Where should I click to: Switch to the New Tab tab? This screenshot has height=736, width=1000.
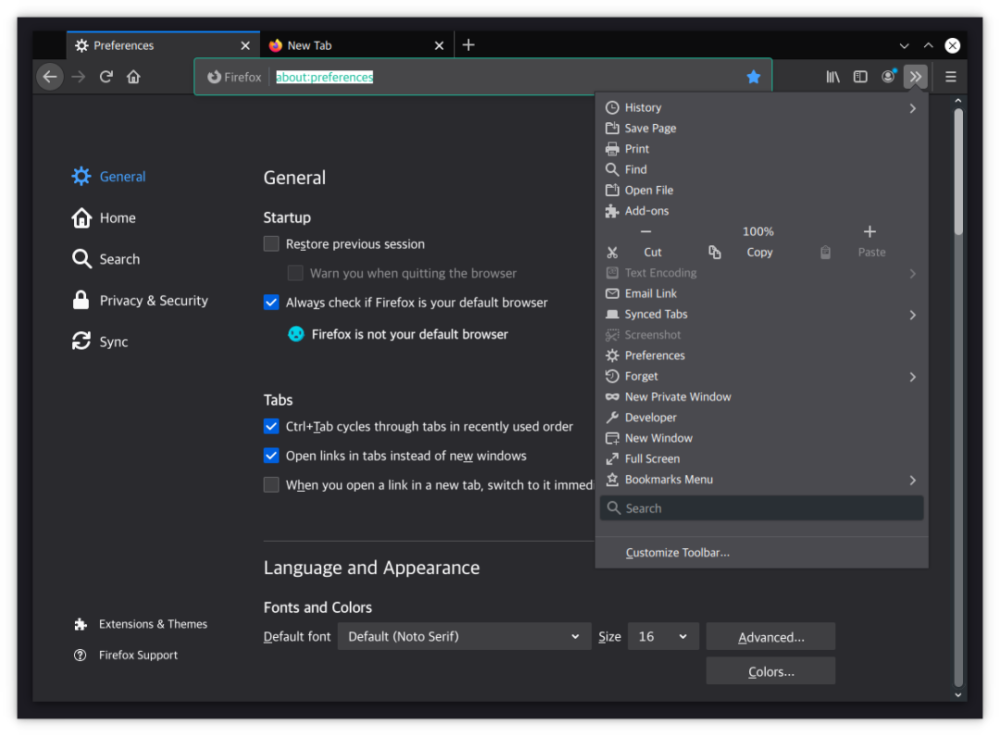[355, 45]
